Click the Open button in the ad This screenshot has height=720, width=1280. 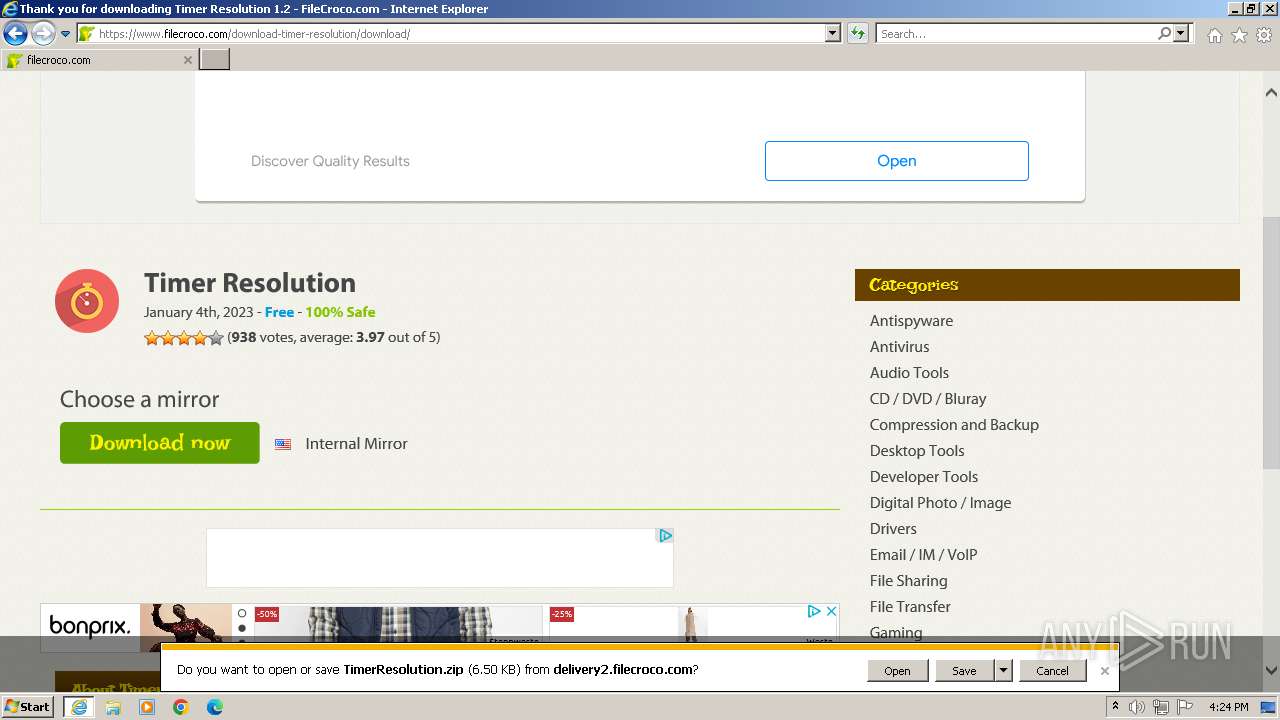tap(896, 161)
